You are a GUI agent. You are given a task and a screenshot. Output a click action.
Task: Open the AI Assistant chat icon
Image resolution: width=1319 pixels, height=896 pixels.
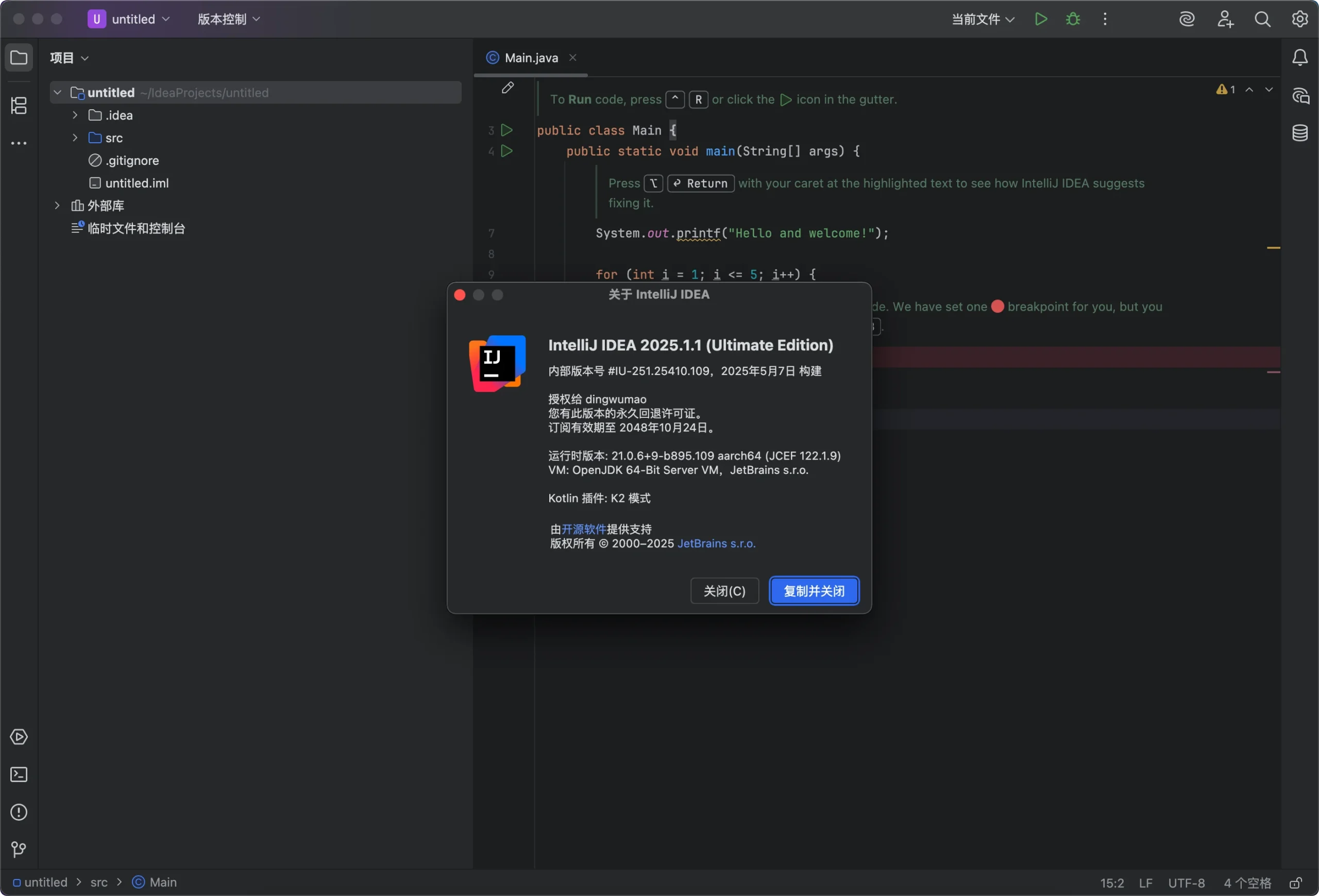[x=1300, y=95]
